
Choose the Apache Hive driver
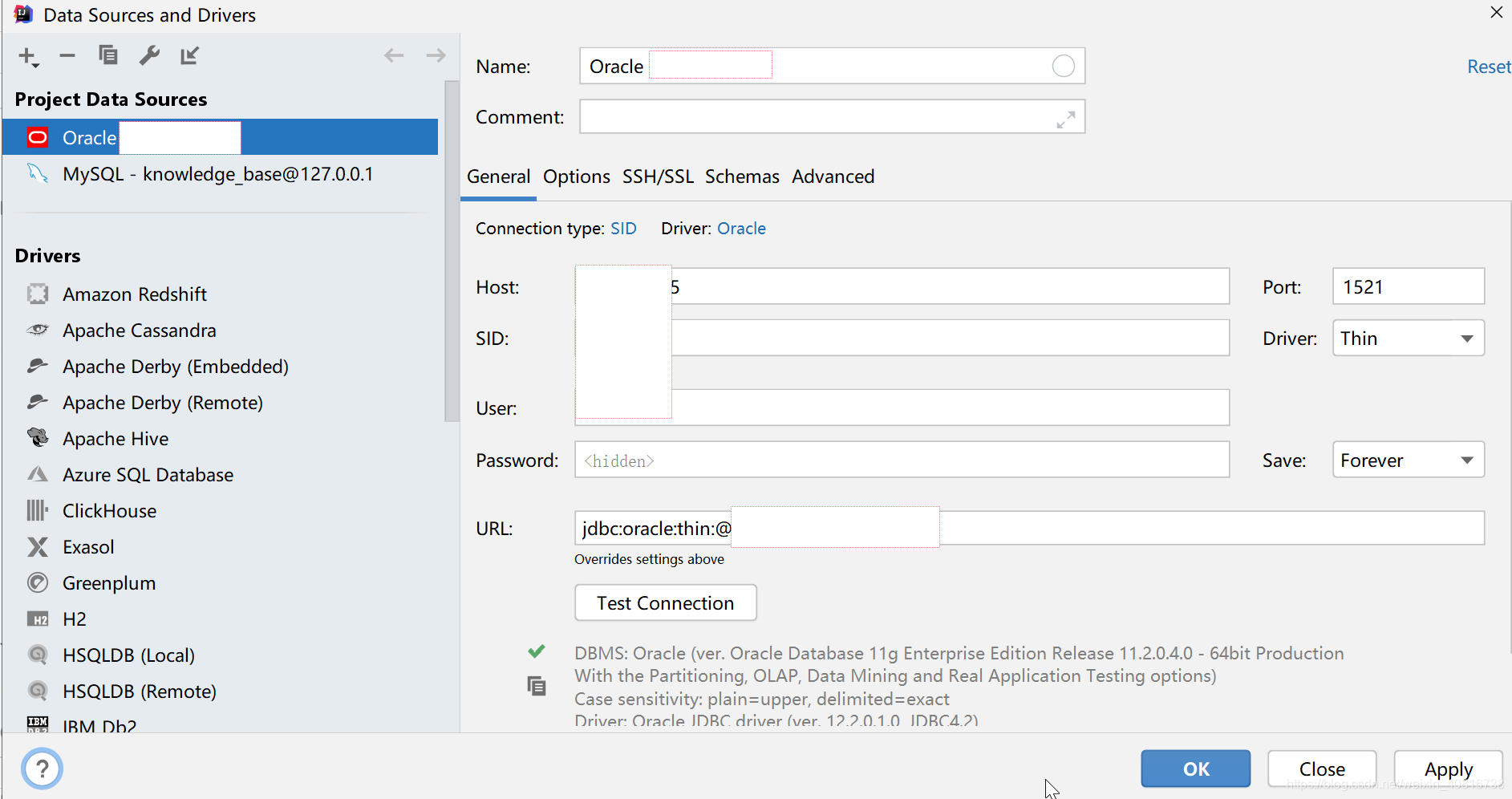pyautogui.click(x=116, y=439)
